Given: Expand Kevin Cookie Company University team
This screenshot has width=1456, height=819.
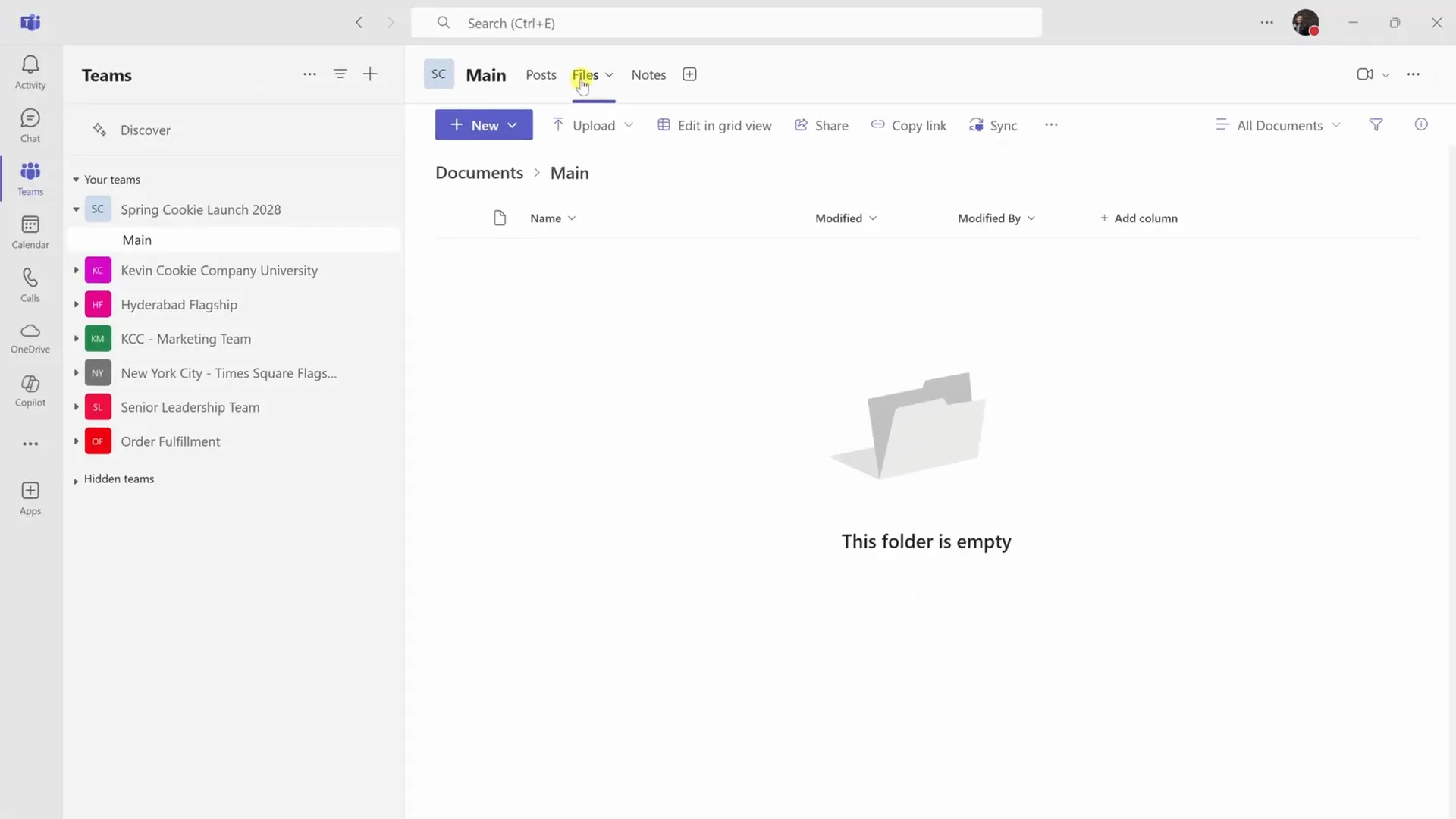Looking at the screenshot, I should [x=76, y=271].
